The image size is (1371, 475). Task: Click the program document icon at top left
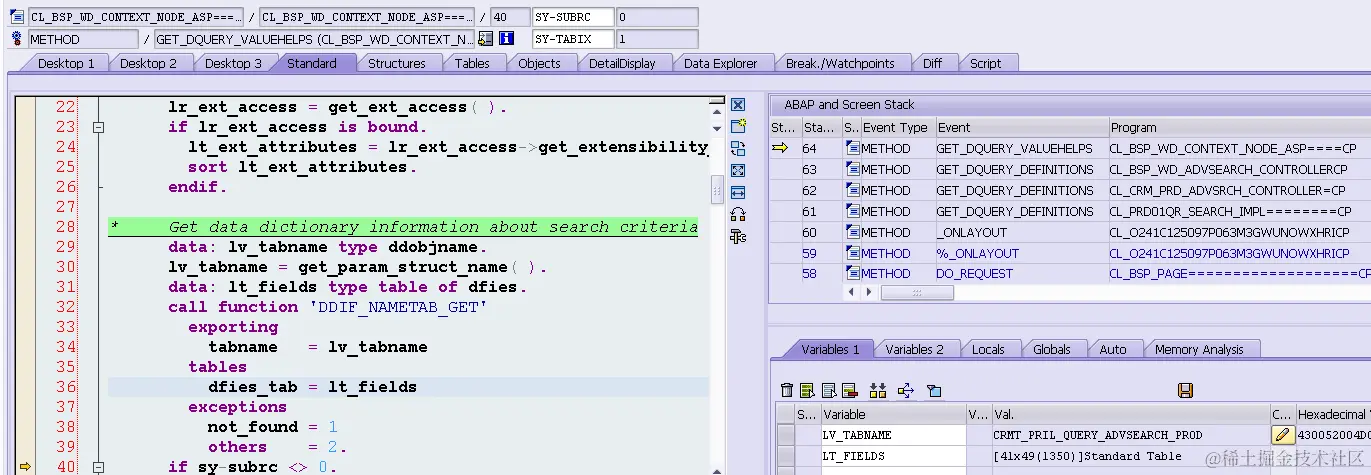pyautogui.click(x=17, y=17)
